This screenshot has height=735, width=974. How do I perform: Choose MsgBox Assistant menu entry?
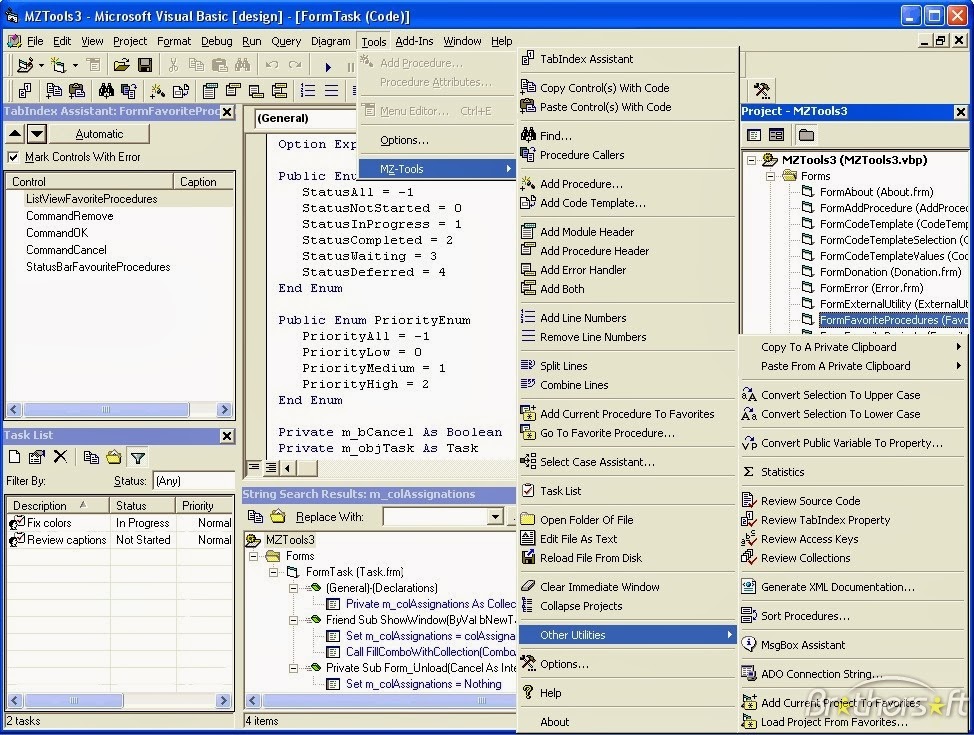pos(855,645)
